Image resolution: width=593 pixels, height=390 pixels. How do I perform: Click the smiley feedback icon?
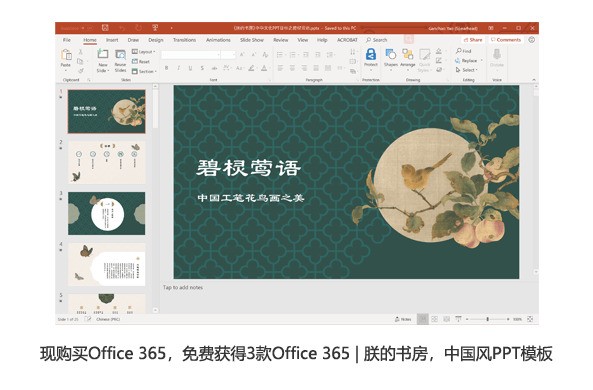coord(531,40)
